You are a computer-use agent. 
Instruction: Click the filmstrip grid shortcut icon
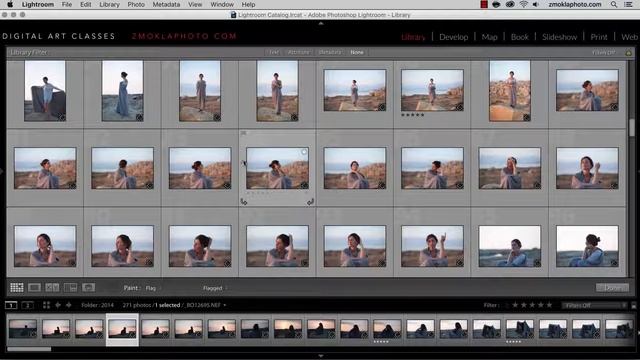coord(46,305)
